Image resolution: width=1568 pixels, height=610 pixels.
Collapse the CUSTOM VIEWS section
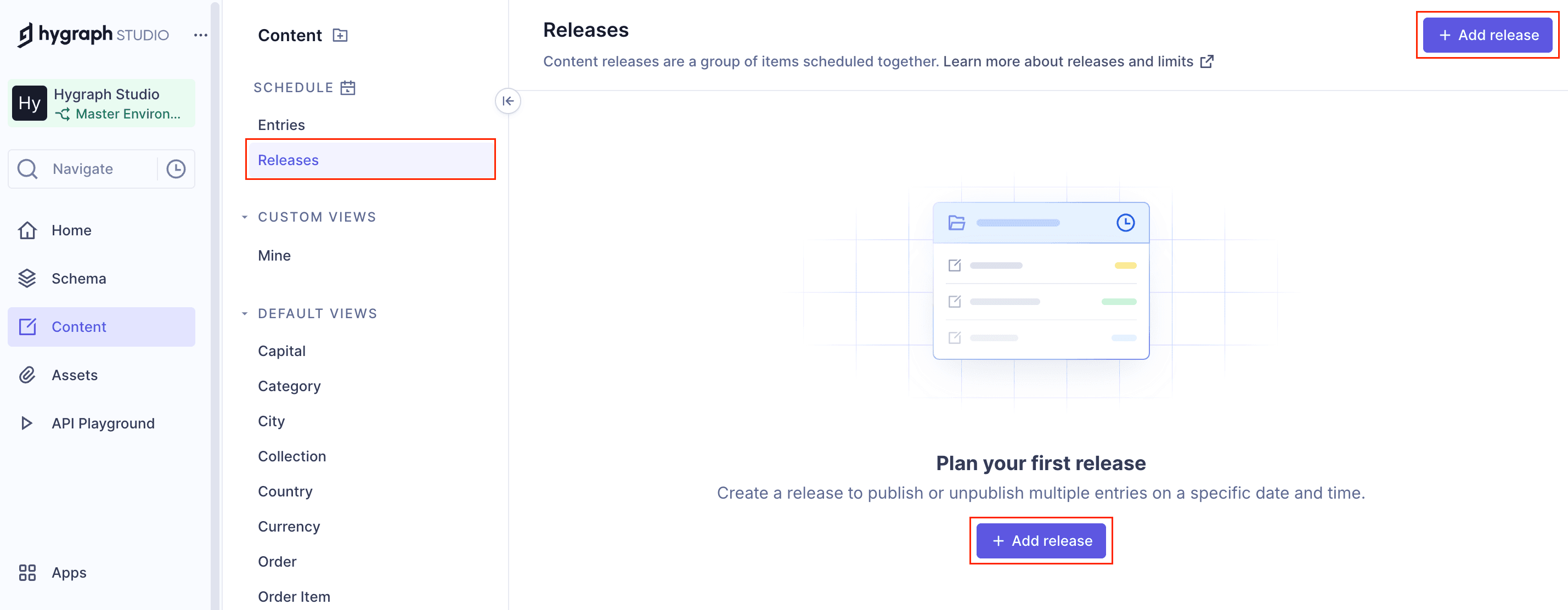[245, 216]
